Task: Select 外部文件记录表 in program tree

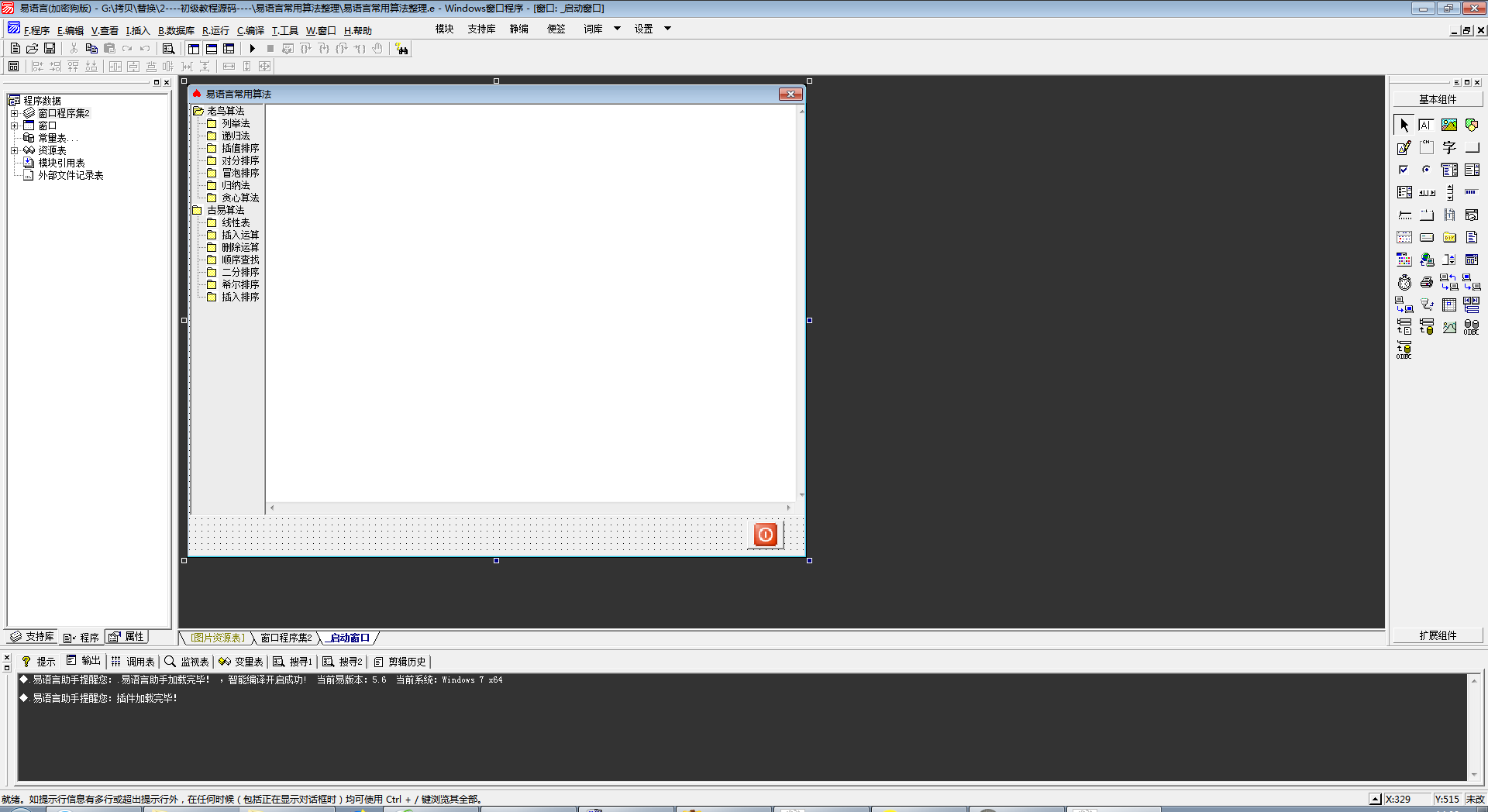Action: click(71, 175)
